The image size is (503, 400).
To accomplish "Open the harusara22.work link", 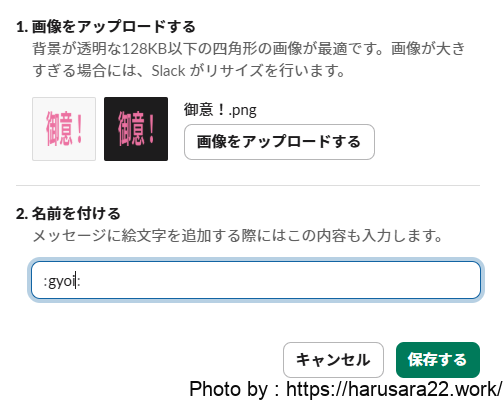I will point(394,389).
